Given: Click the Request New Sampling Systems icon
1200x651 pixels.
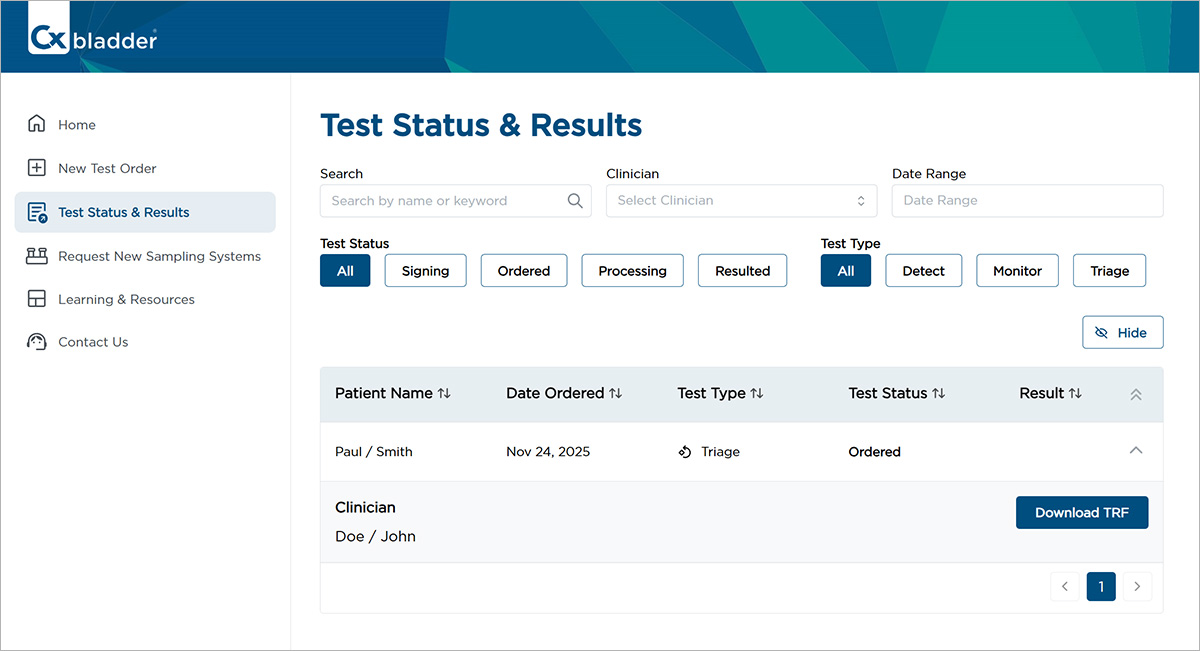Looking at the screenshot, I should click(x=37, y=256).
